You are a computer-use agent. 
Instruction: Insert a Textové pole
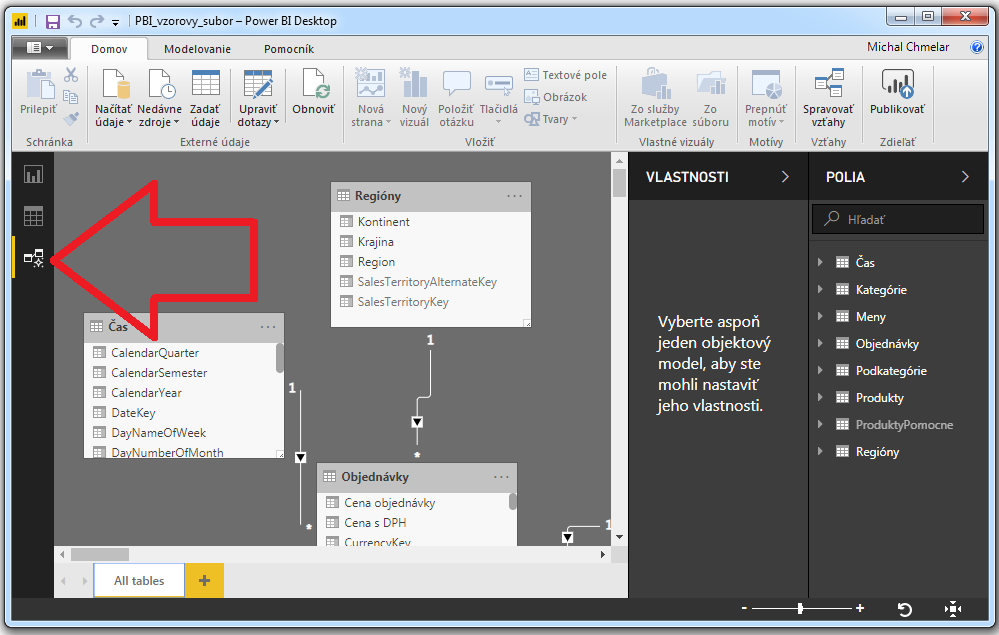pyautogui.click(x=565, y=75)
